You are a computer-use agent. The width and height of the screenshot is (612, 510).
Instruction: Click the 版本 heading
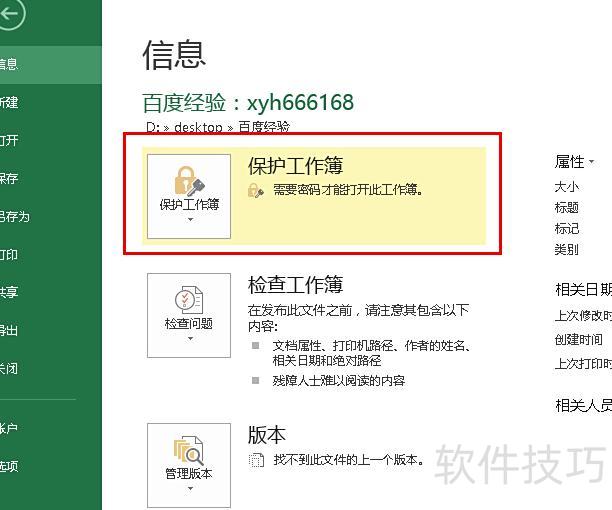267,435
